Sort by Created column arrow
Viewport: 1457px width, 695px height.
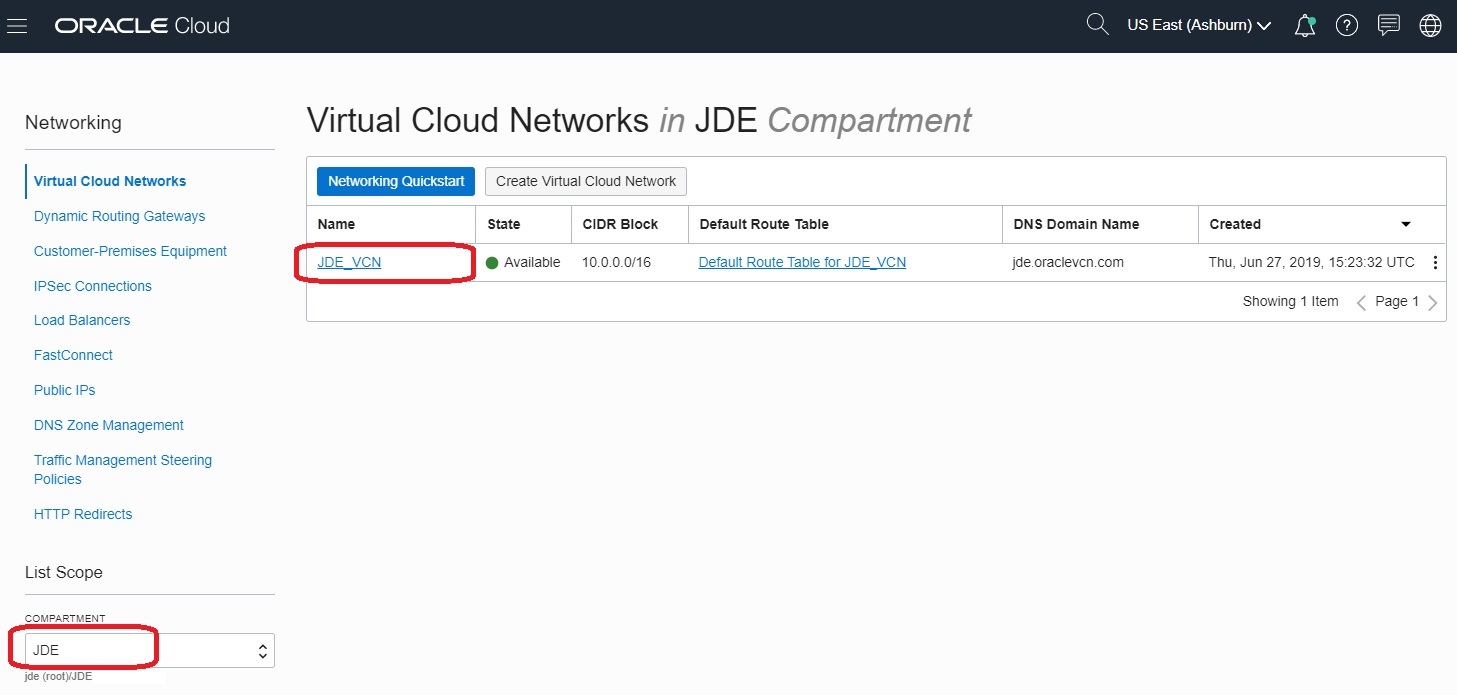point(1406,225)
